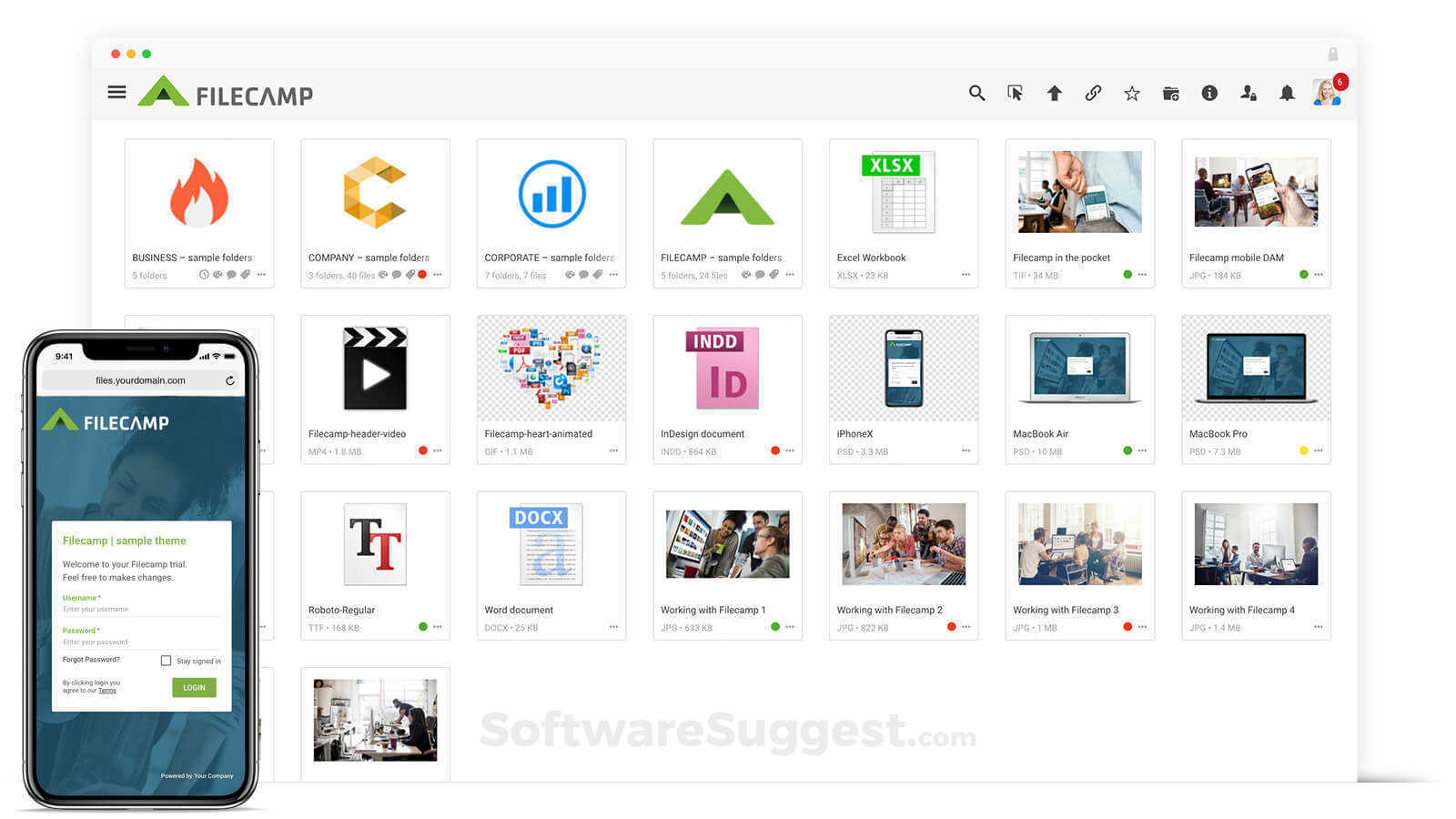Open the ellipsis menu on Excel Workbook
This screenshot has height=819, width=1456.
click(x=966, y=276)
